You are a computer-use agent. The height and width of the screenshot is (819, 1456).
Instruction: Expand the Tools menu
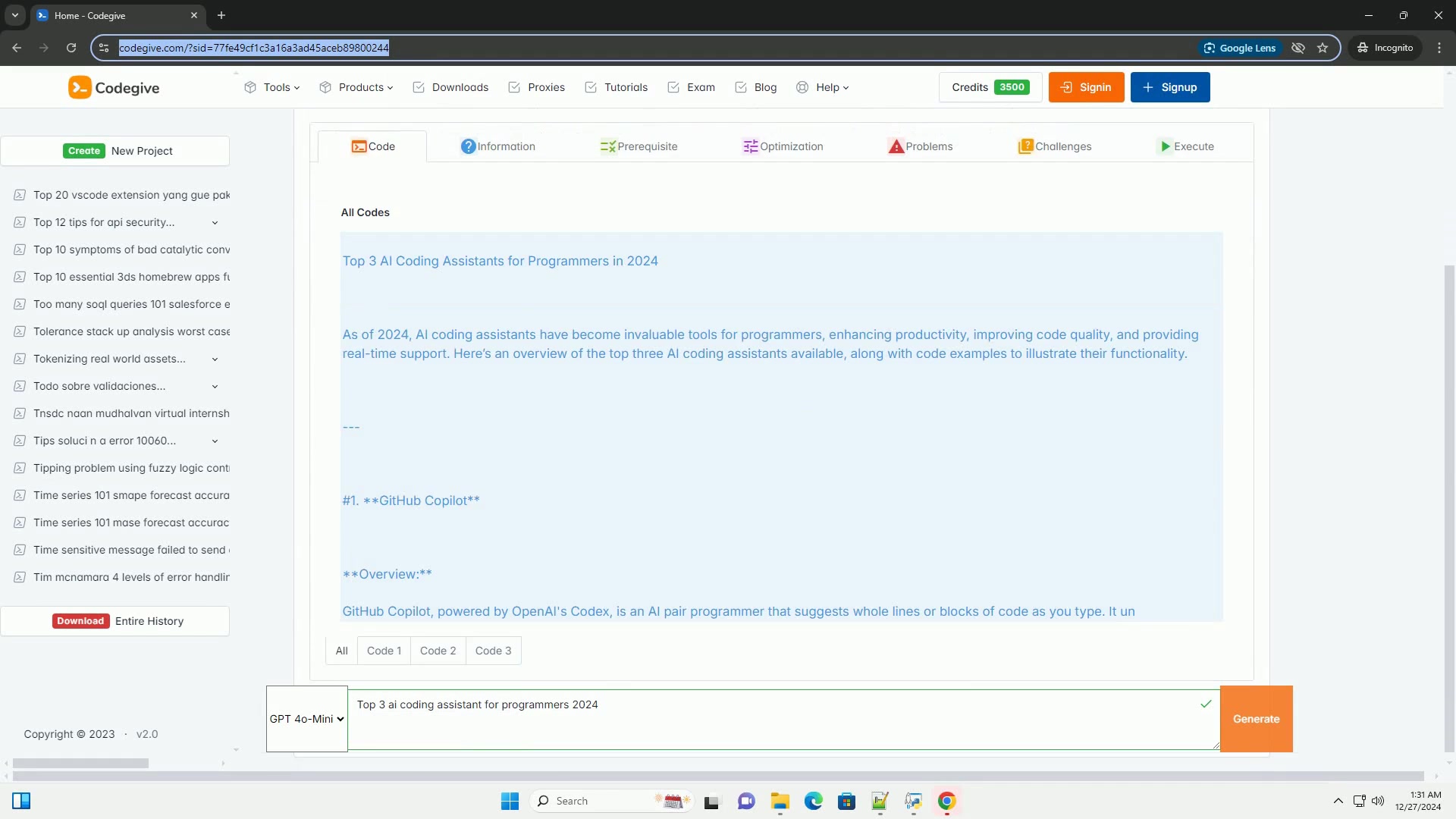pos(271,87)
